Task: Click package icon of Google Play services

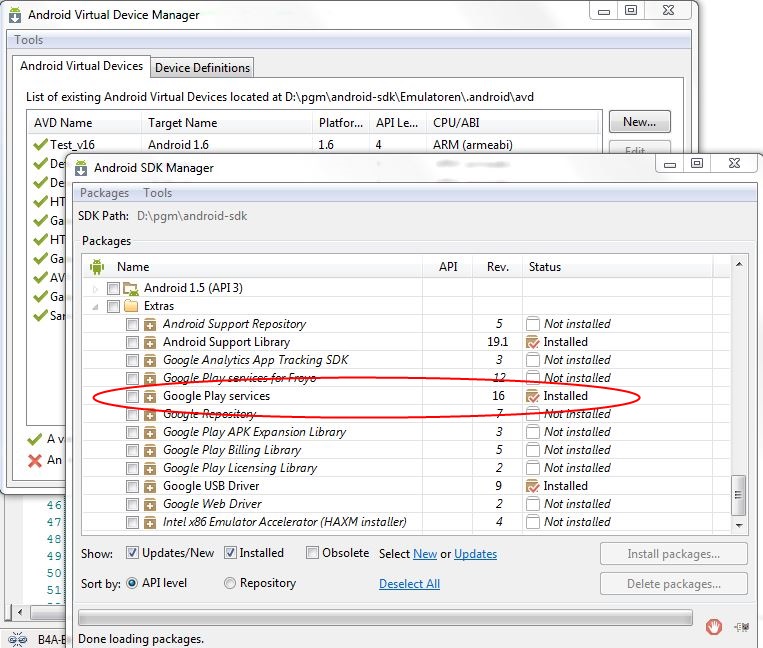Action: tap(150, 396)
